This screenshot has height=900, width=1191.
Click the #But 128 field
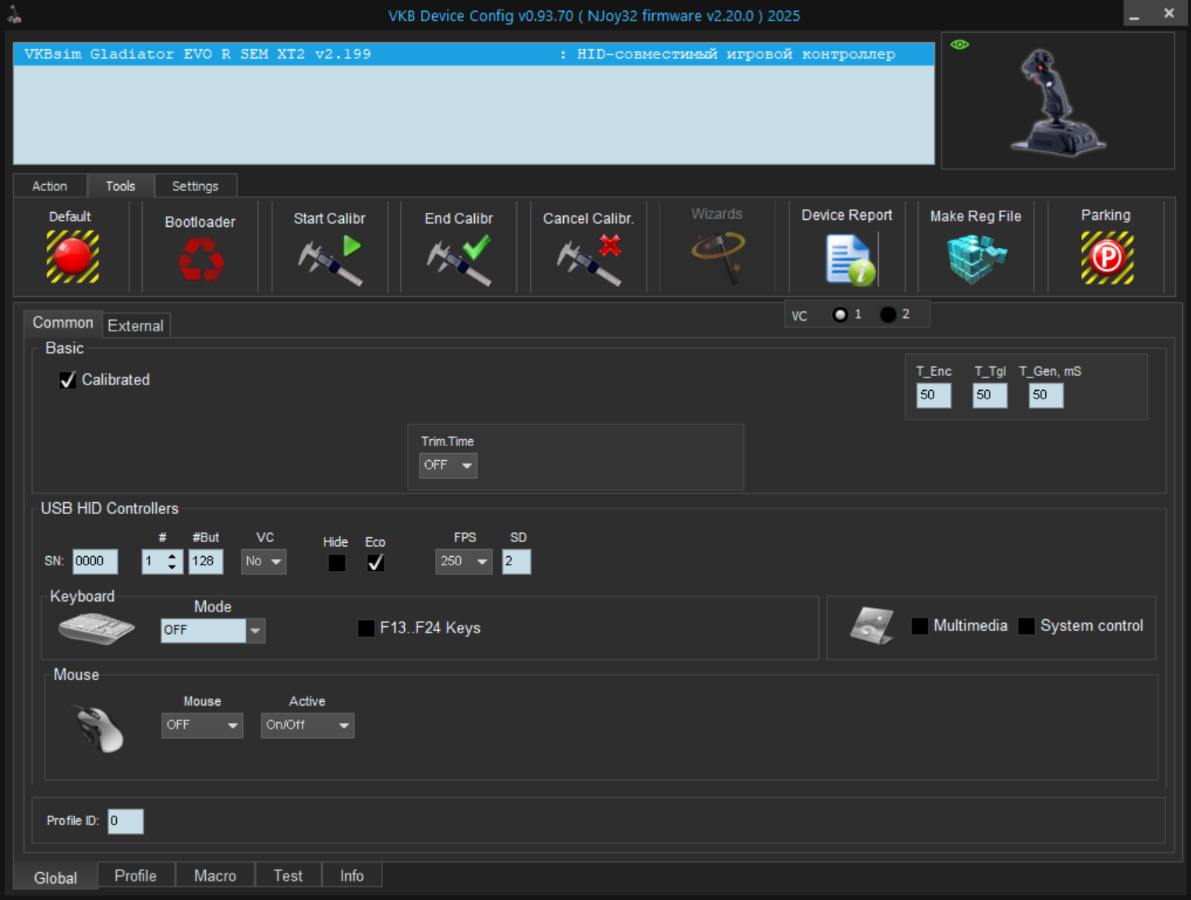(x=206, y=561)
